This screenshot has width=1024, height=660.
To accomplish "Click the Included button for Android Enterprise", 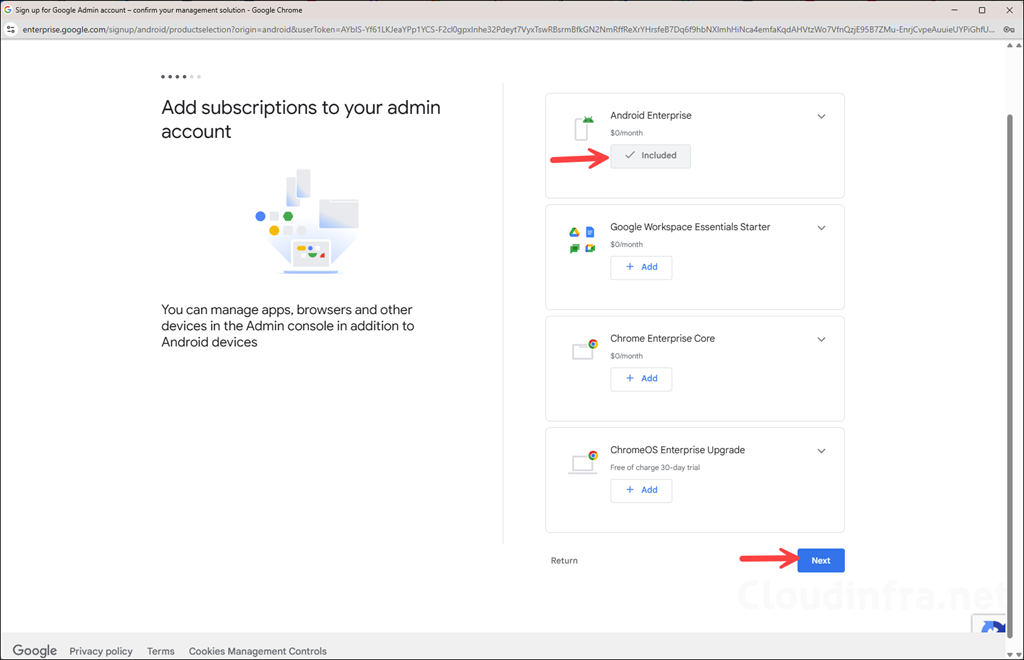I will tap(650, 155).
